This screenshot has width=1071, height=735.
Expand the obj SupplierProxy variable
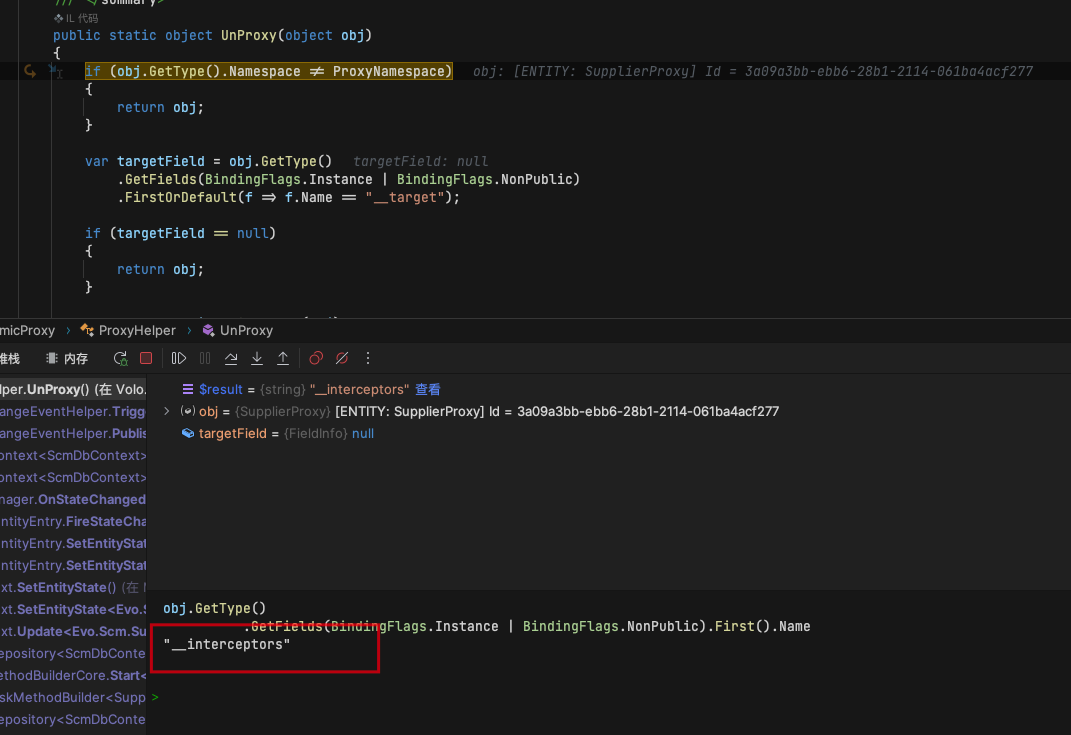167,411
